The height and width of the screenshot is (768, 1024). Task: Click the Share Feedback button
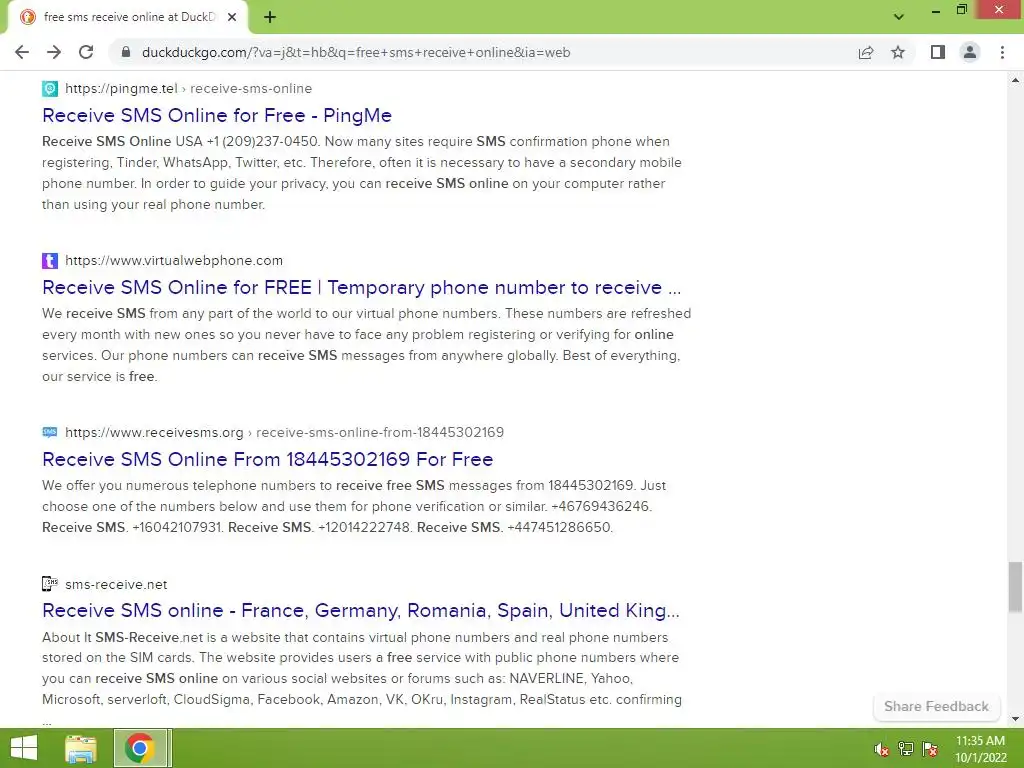(x=936, y=707)
